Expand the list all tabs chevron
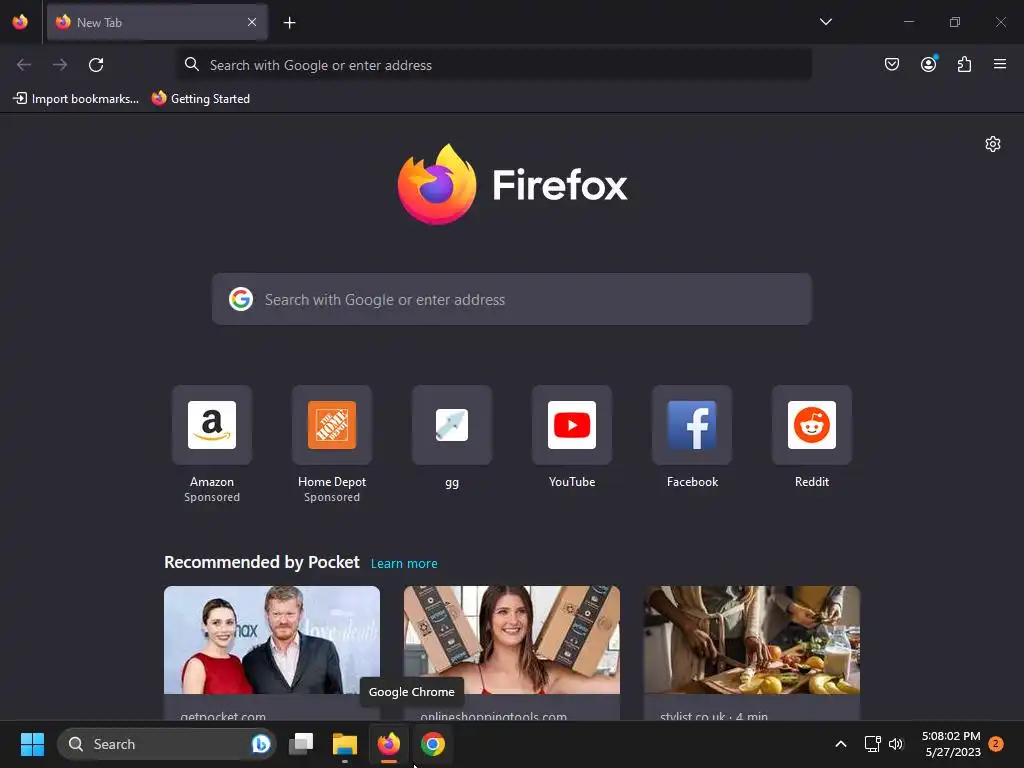The image size is (1024, 768). click(x=825, y=22)
